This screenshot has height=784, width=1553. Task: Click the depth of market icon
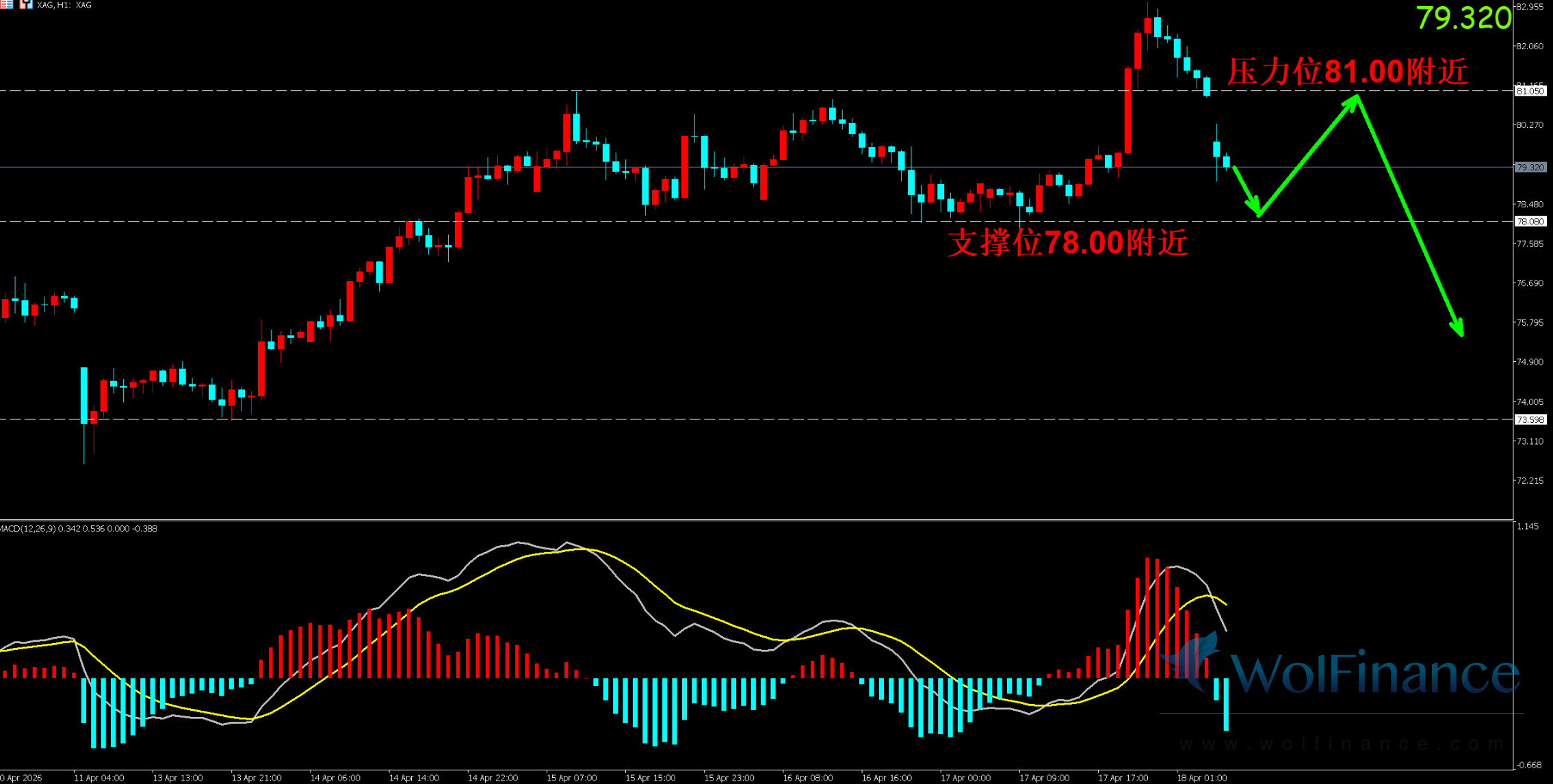click(7, 4)
